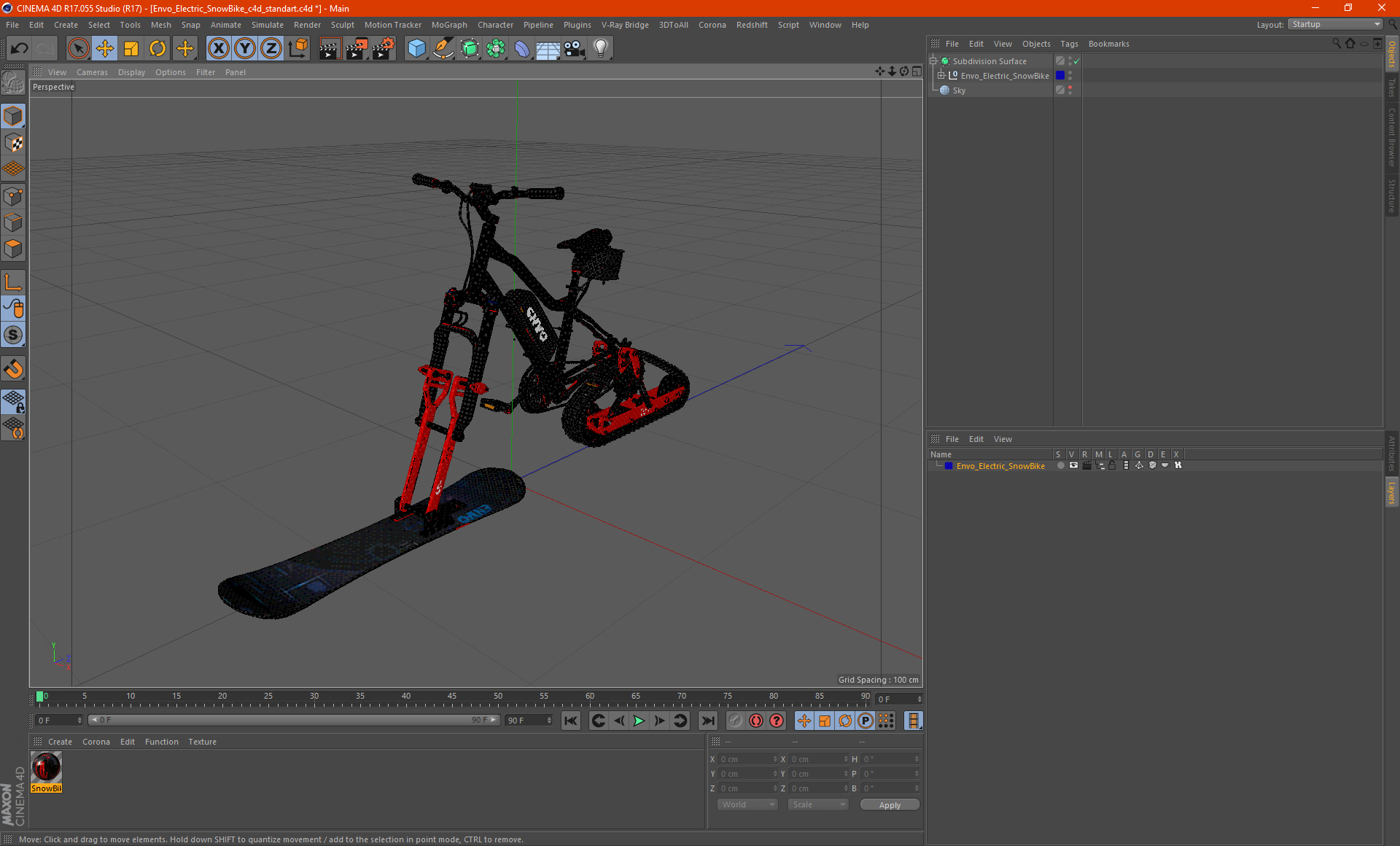
Task: Add a floor environment object icon
Action: coord(548,49)
